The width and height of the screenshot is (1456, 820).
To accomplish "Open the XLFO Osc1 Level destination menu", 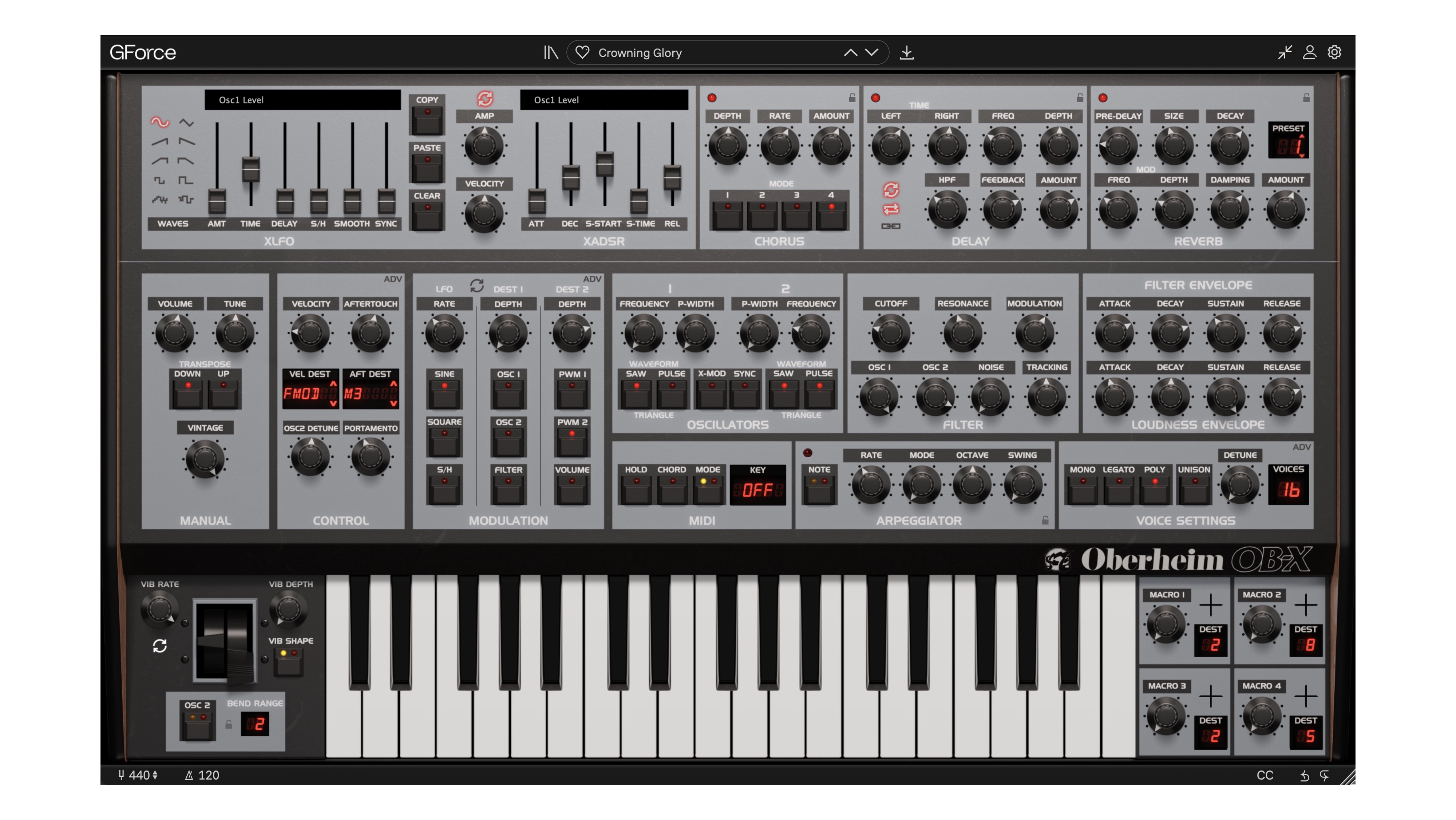I will click(x=302, y=100).
